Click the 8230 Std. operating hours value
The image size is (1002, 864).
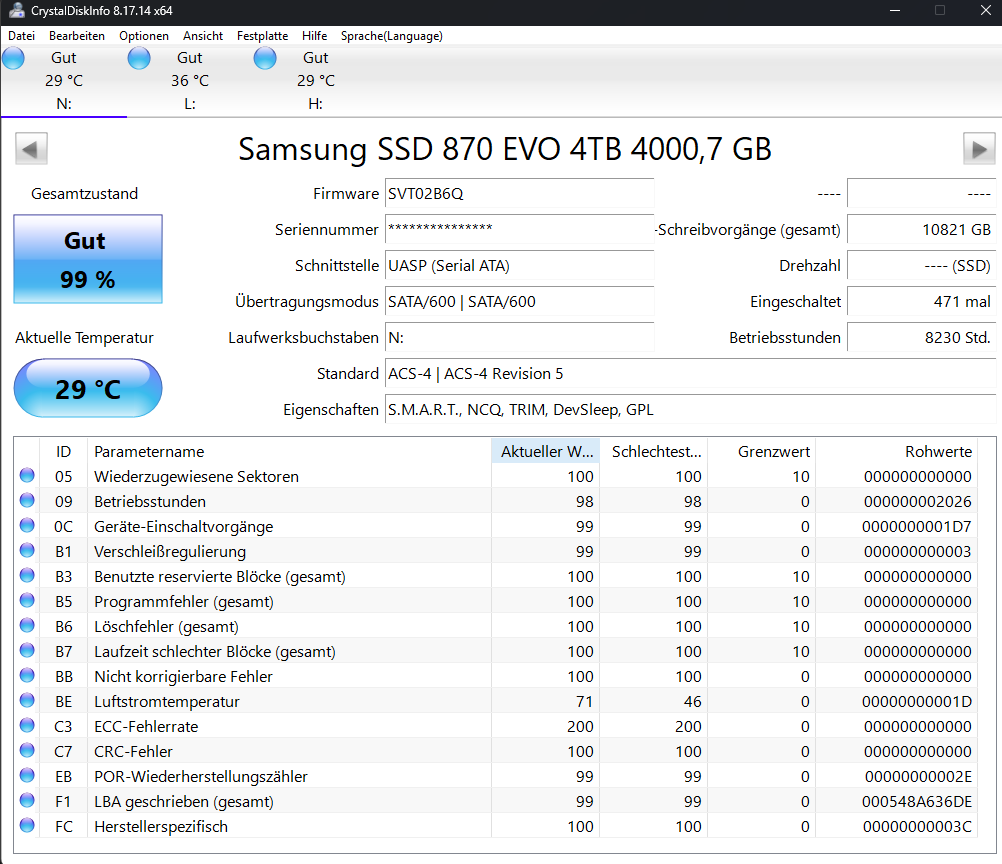pyautogui.click(x=921, y=337)
